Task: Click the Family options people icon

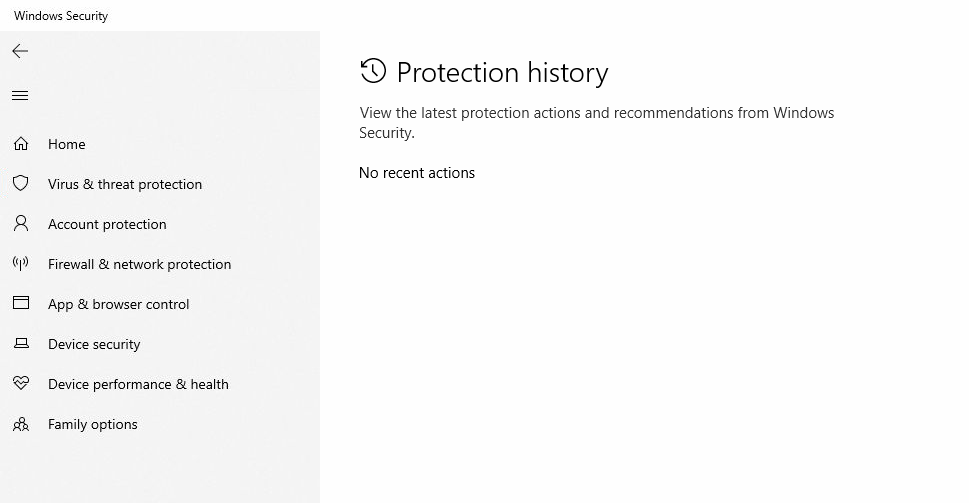Action: tap(20, 424)
